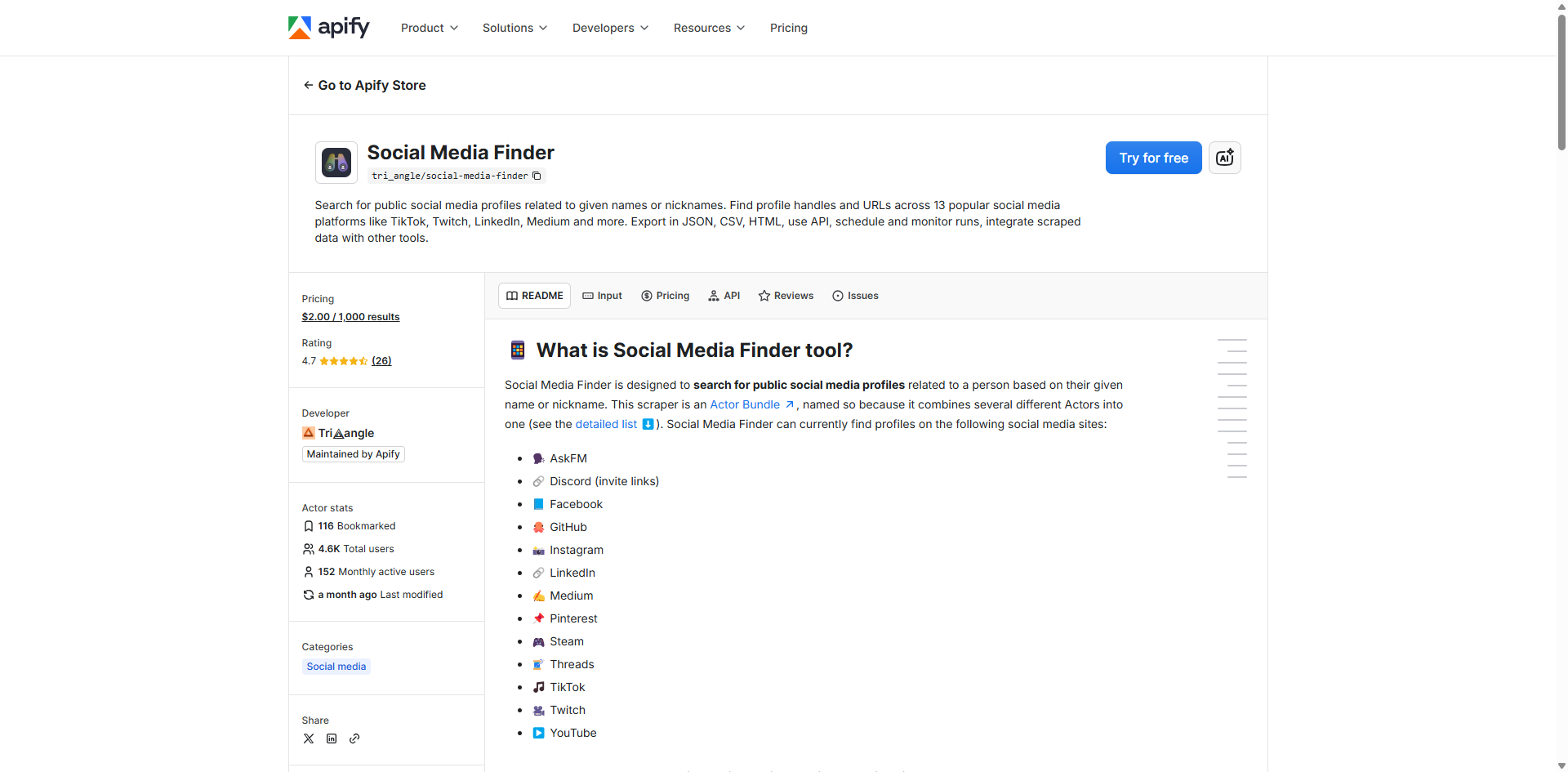
Task: Open the AI assistant icon beside Try for free
Action: 1225,158
